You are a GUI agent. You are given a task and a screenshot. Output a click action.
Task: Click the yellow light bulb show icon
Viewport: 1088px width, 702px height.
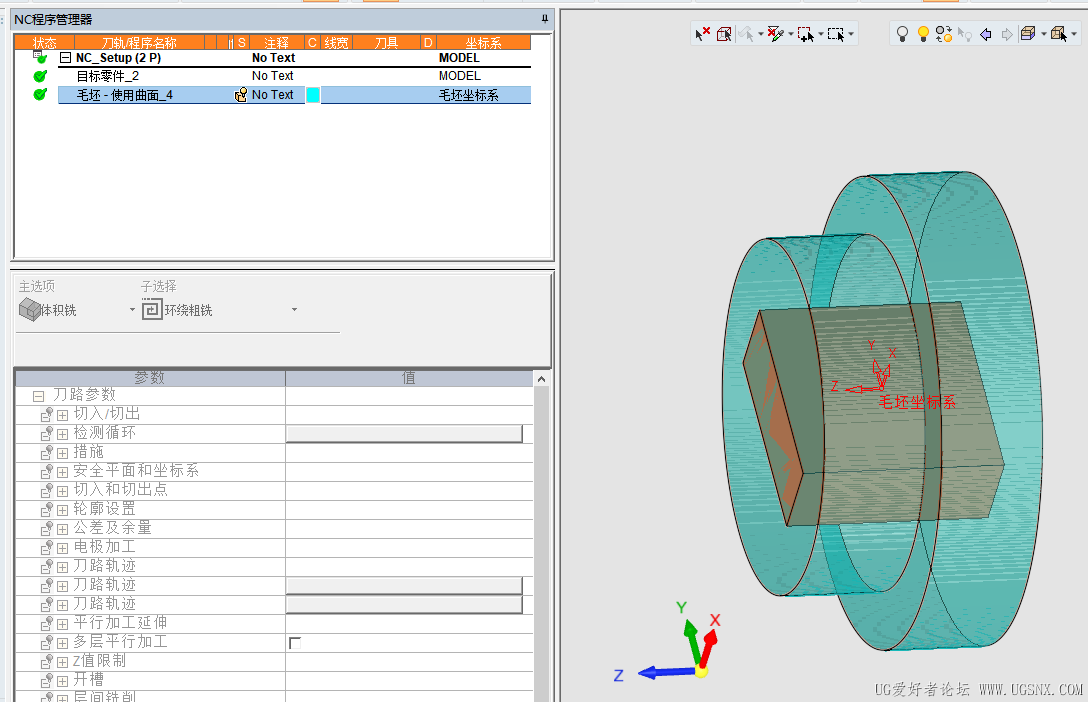coord(923,34)
